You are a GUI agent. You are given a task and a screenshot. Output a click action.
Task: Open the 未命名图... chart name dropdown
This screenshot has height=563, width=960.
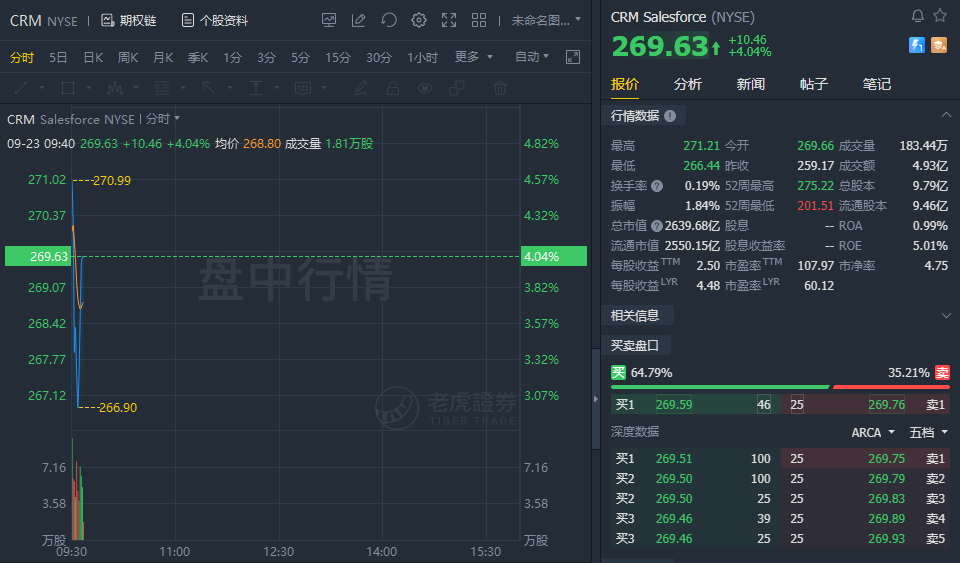(546, 21)
